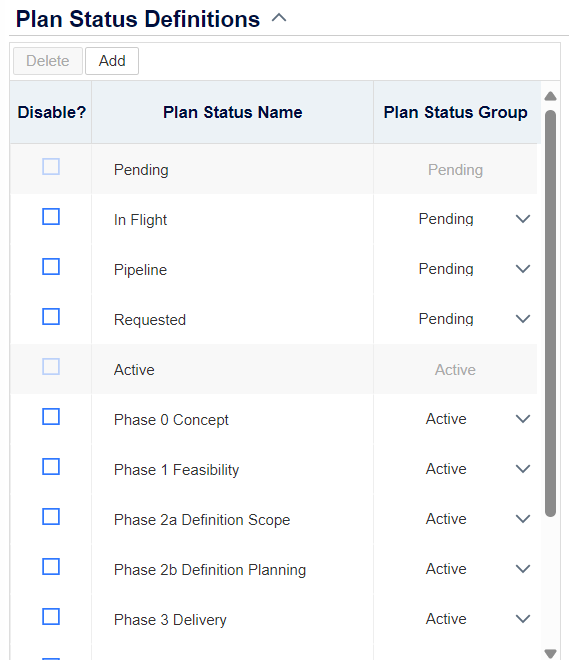Tick the Disable checkbox for Phase 0 Concept
The width and height of the screenshot is (569, 660).
tap(51, 417)
